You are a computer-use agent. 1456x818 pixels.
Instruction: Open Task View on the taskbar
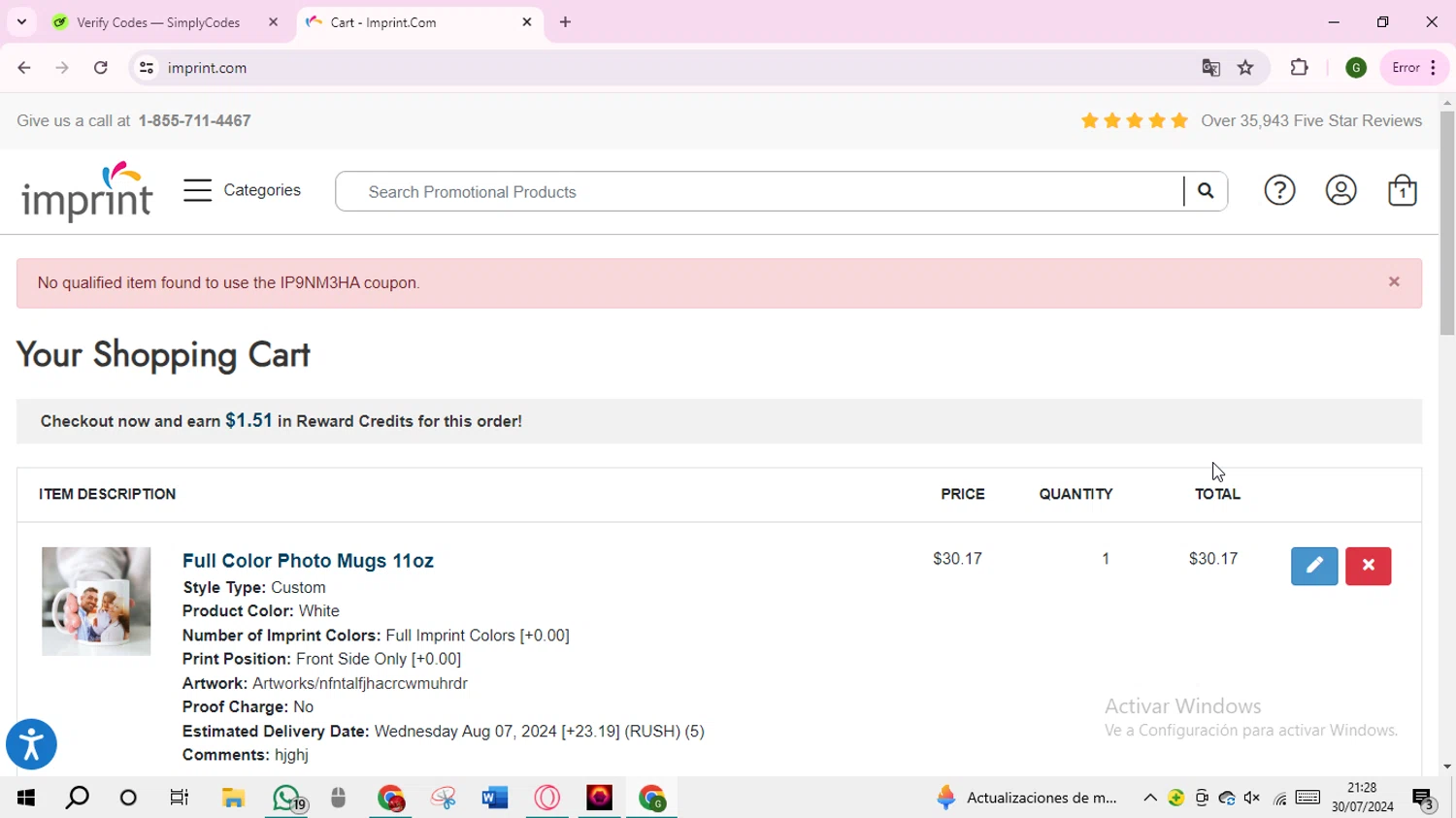tap(180, 798)
